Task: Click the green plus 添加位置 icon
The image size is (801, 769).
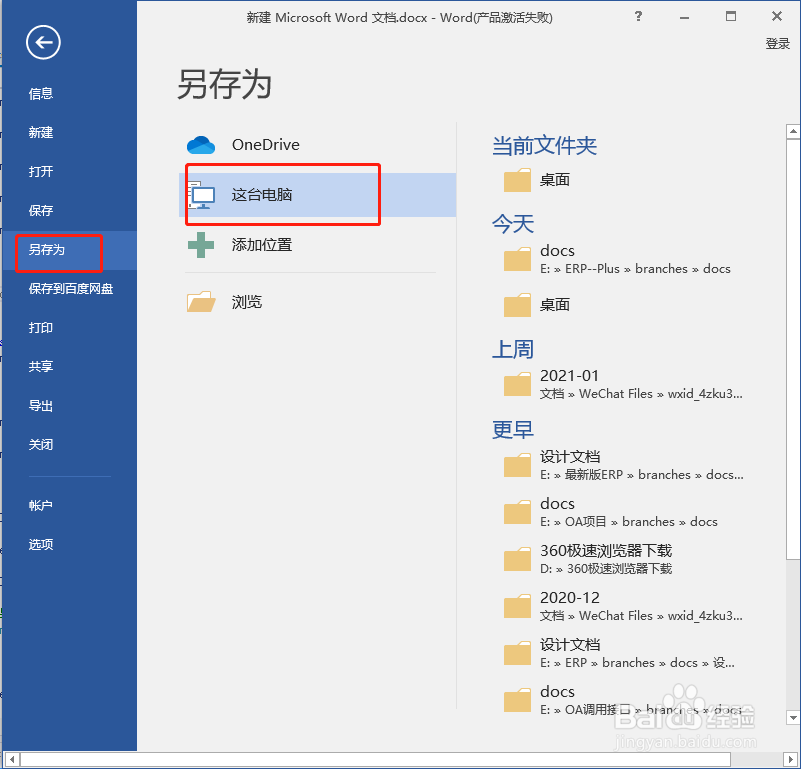Action: tap(201, 245)
